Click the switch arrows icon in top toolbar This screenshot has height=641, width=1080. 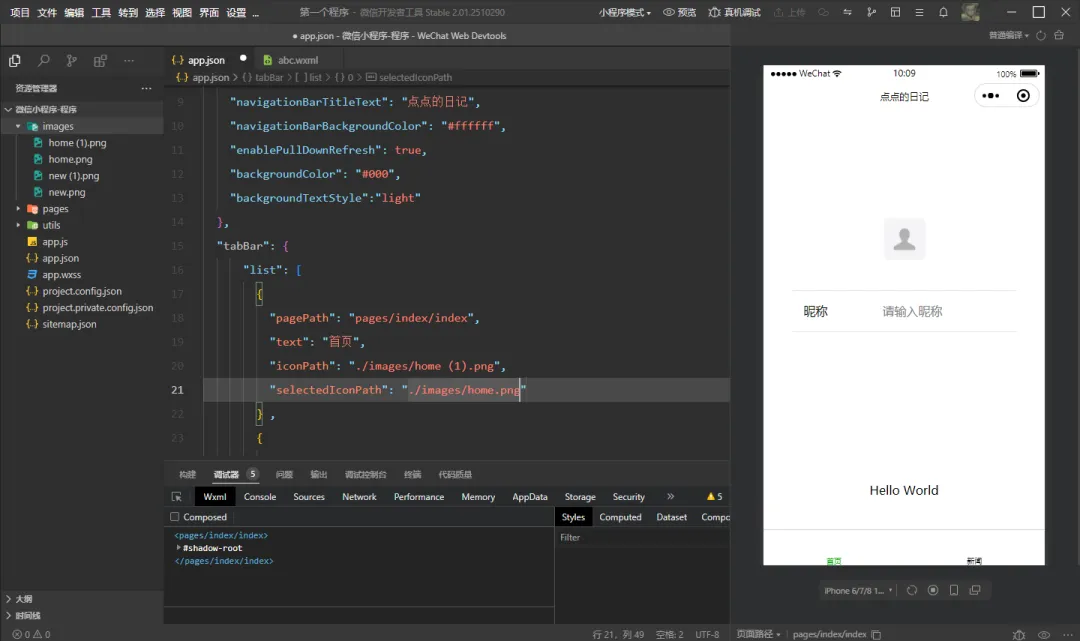click(847, 12)
